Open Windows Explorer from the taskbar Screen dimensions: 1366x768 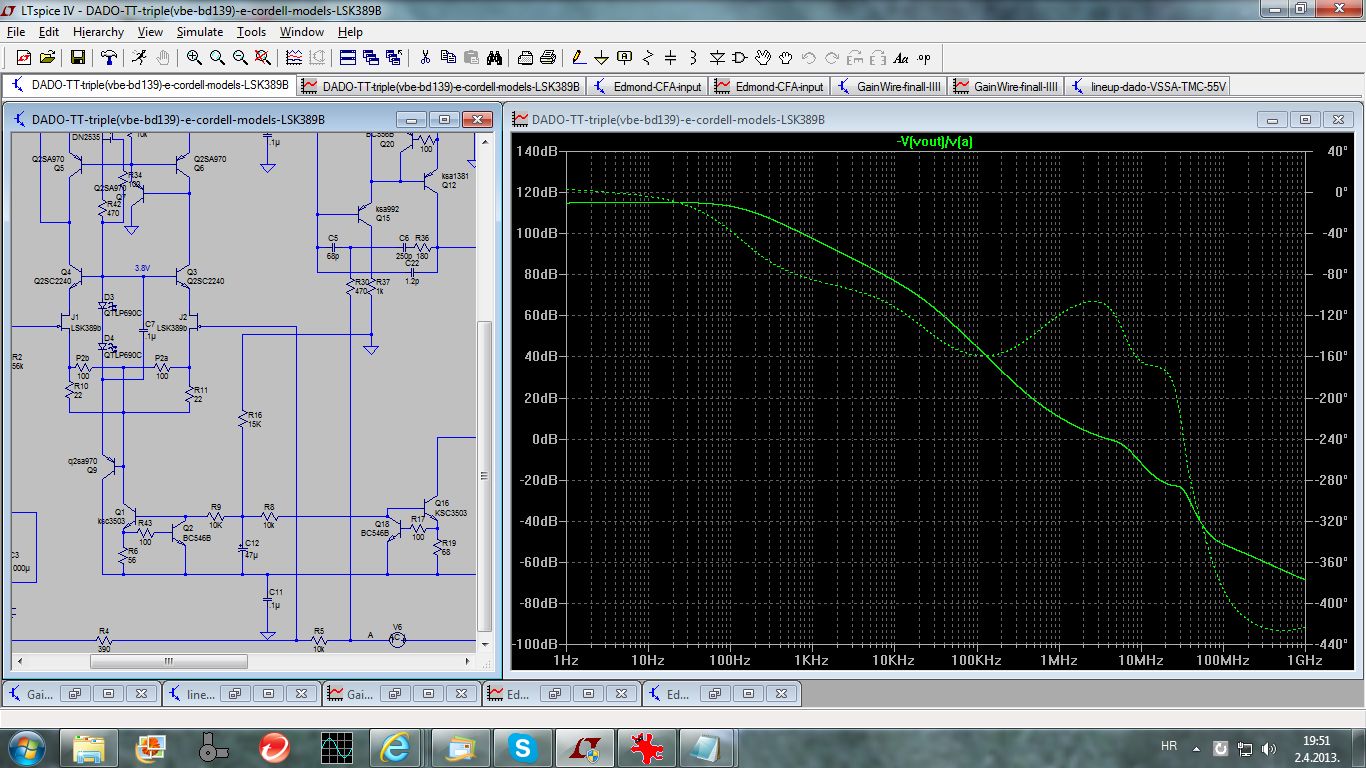[x=88, y=747]
